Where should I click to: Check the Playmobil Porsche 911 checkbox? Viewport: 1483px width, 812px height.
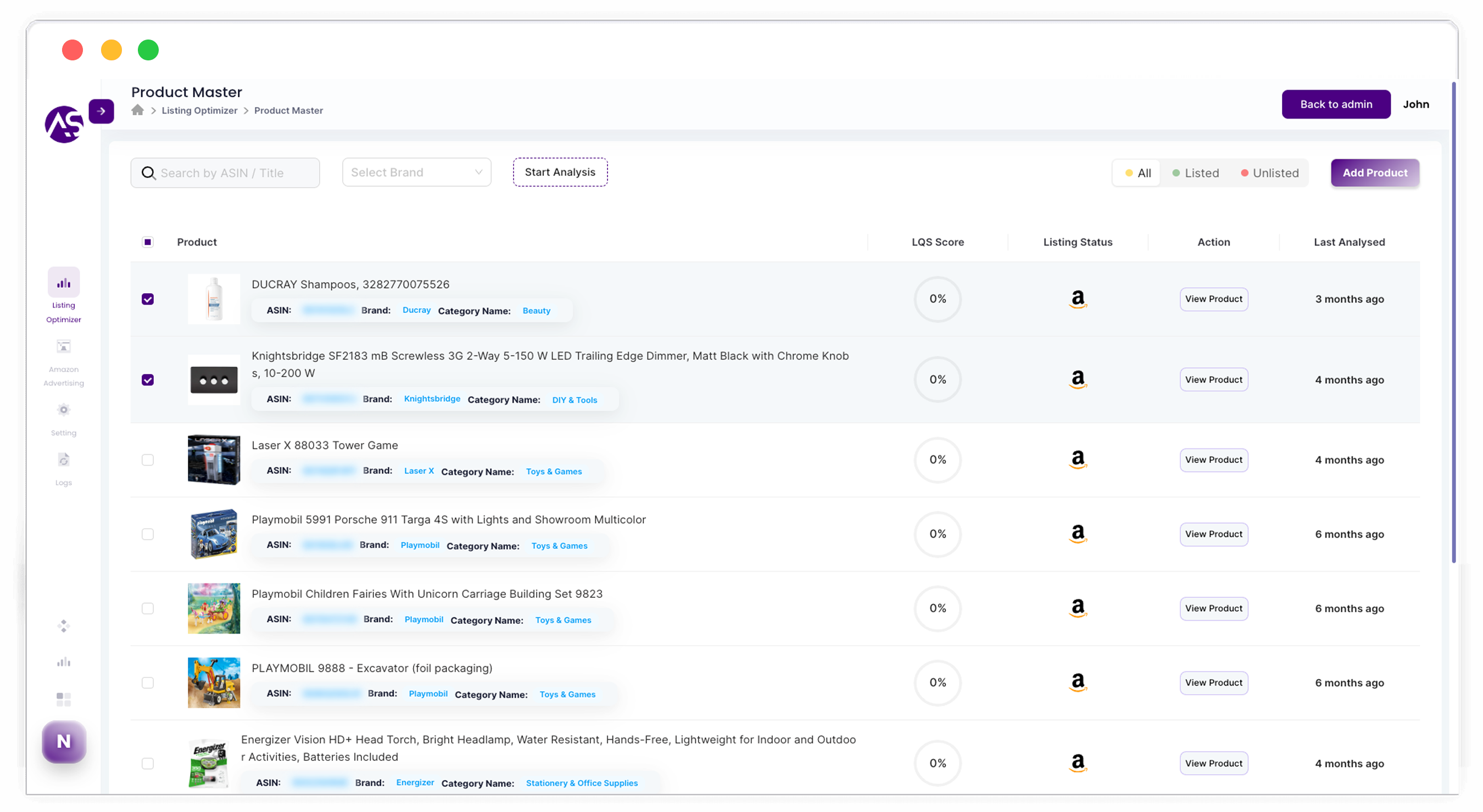point(148,534)
